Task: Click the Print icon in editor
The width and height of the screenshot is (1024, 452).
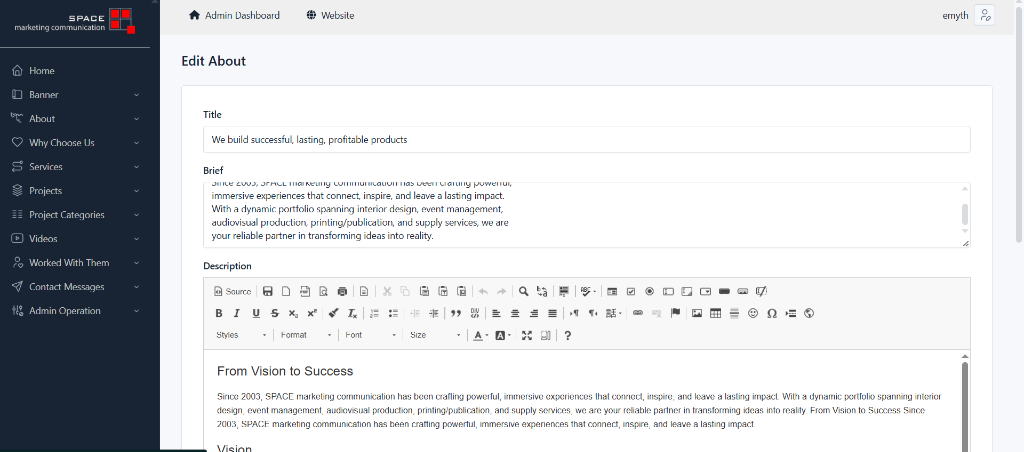Action: (342, 291)
